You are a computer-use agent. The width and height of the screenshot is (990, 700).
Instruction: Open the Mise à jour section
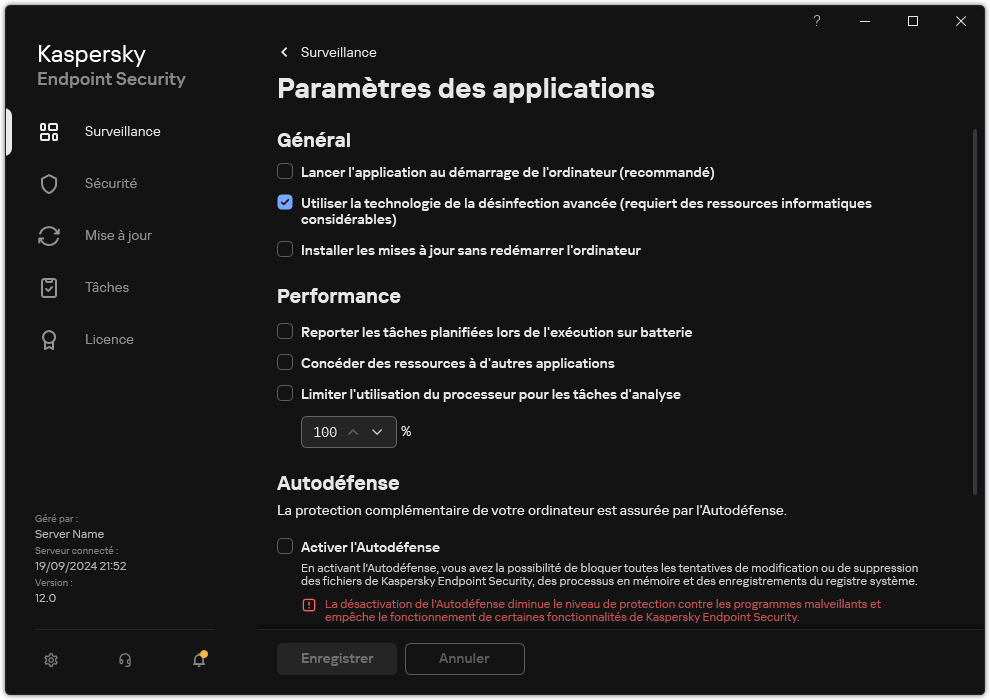[118, 235]
